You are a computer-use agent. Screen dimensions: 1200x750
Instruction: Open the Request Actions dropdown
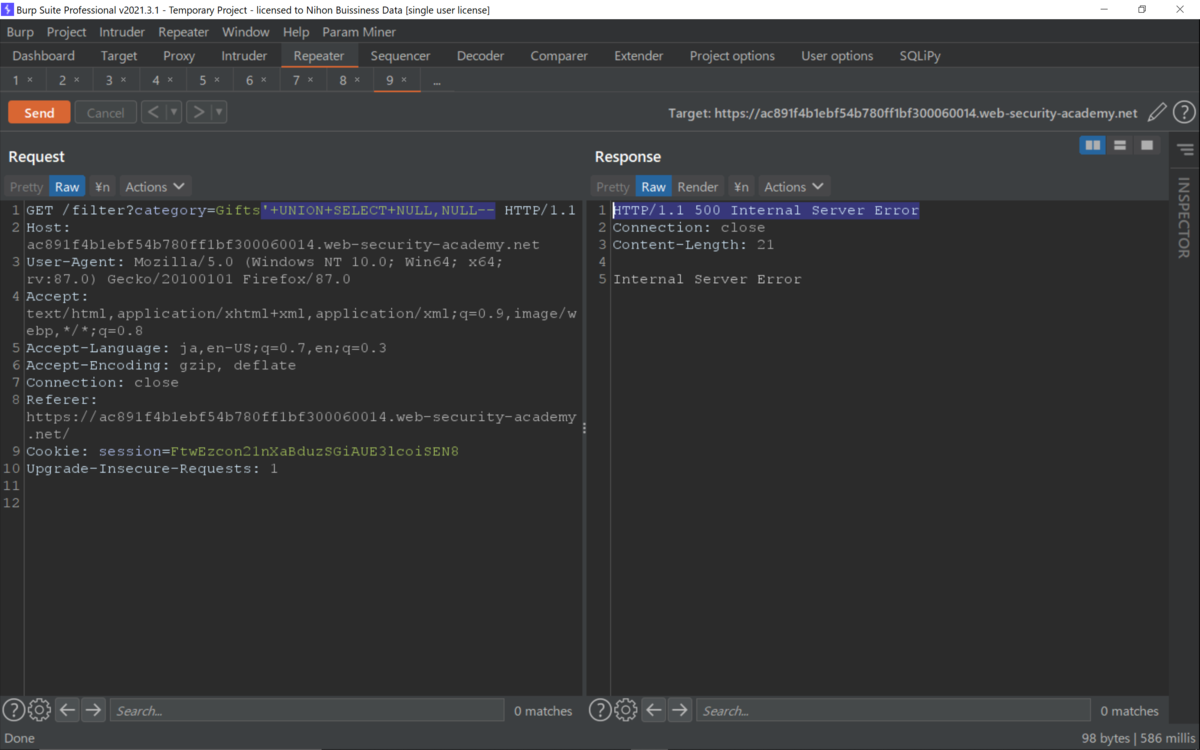(155, 187)
